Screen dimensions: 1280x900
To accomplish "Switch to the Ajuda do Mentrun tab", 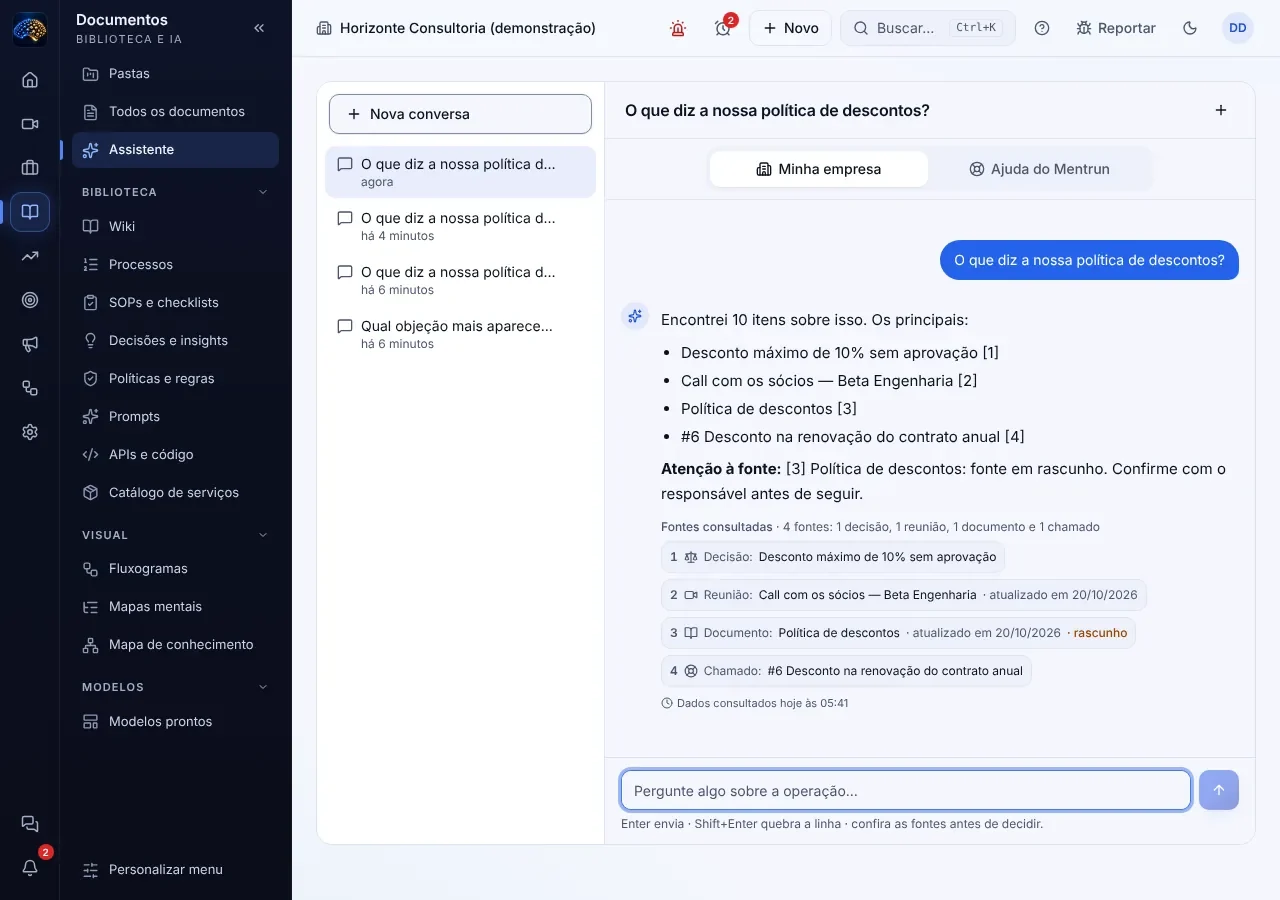I will pos(1039,169).
